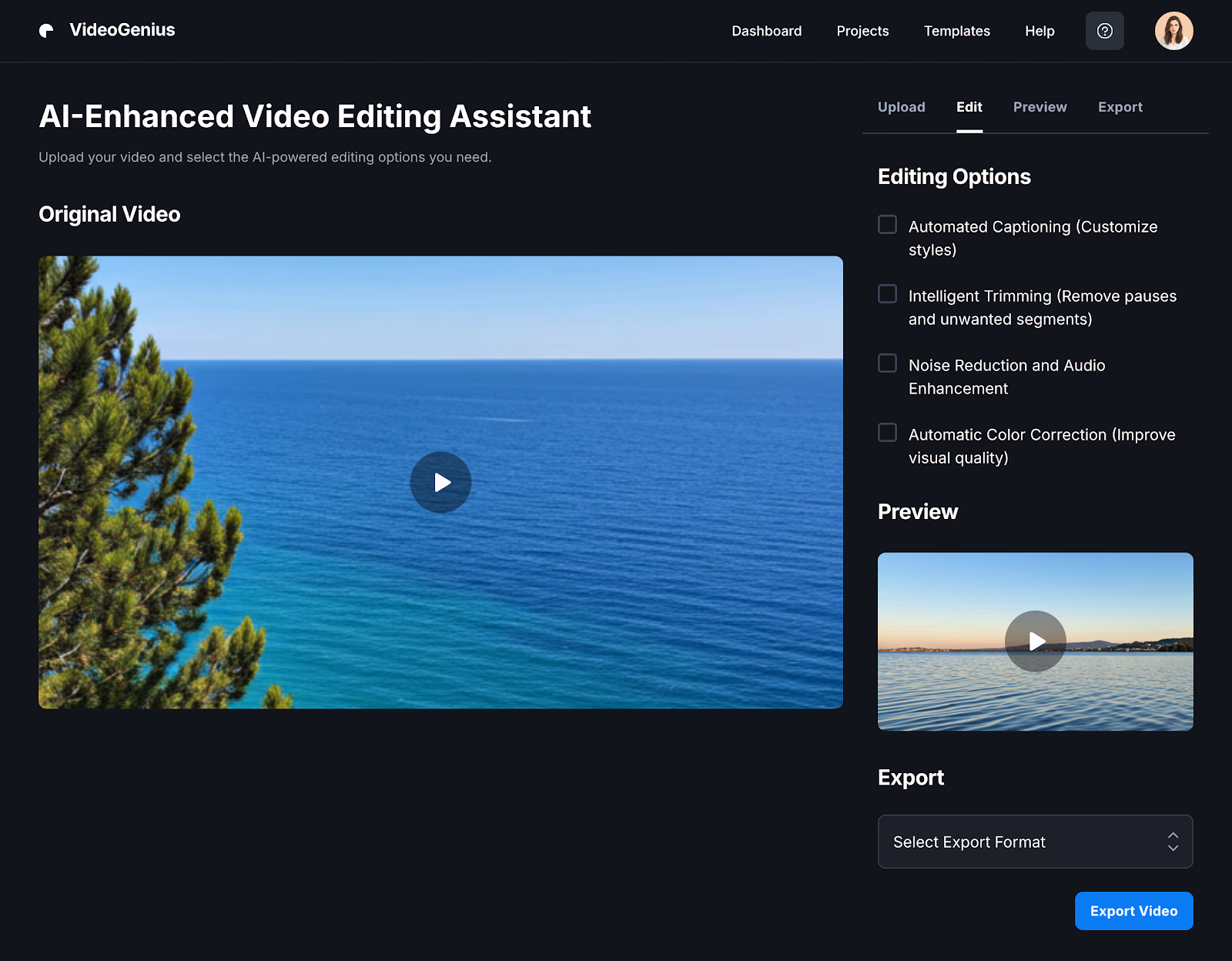This screenshot has height=961, width=1232.
Task: Click the VideoGenius logo icon
Action: point(47,31)
